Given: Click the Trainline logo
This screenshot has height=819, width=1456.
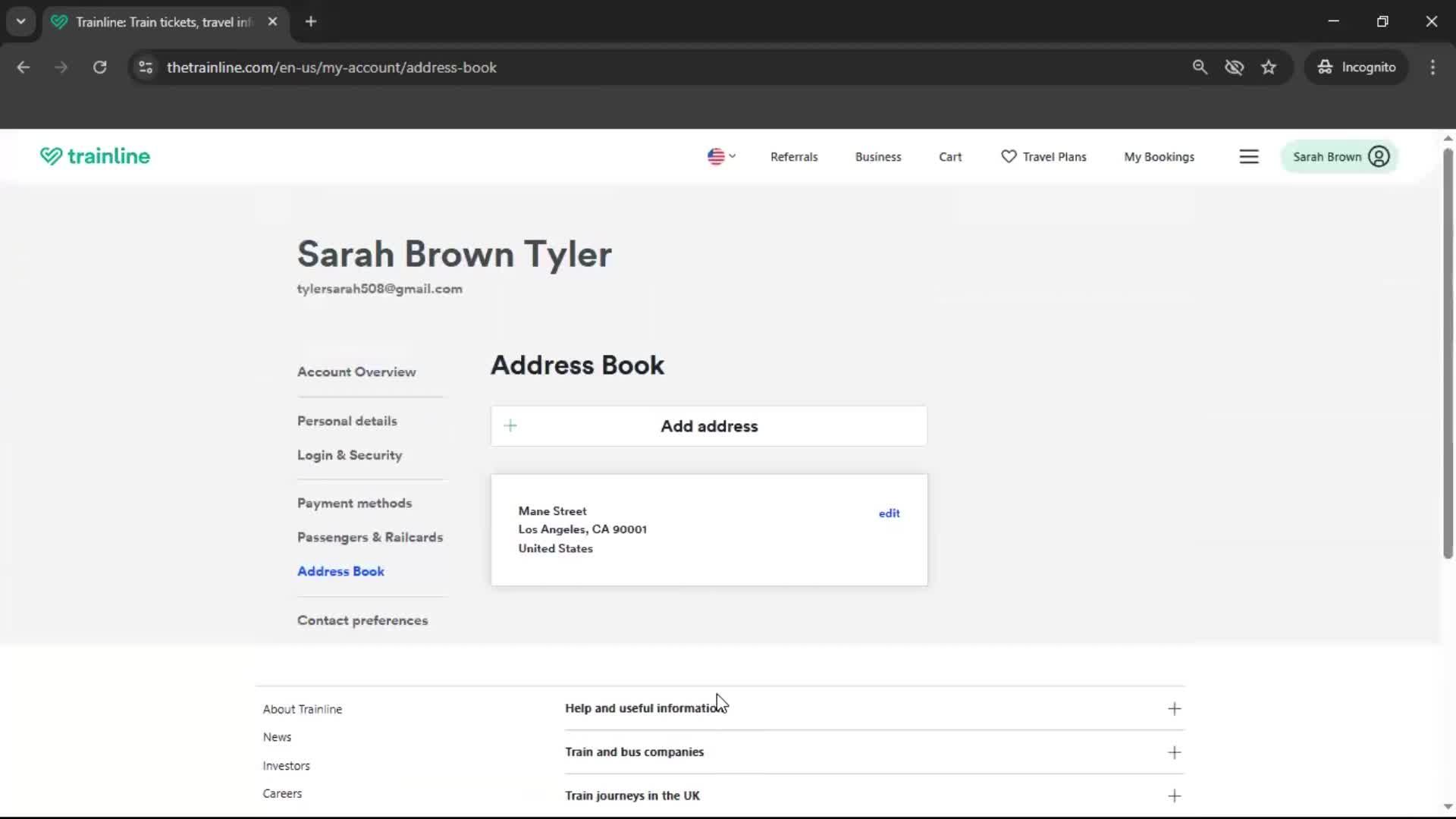Looking at the screenshot, I should pos(94,156).
